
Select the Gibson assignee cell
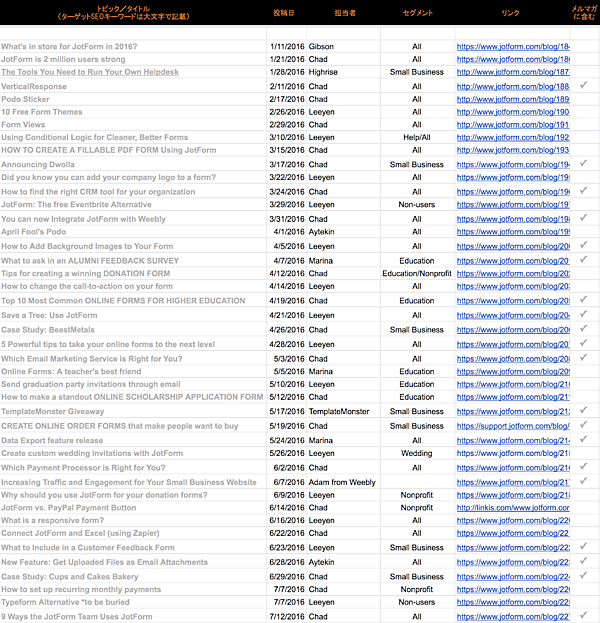(321, 47)
